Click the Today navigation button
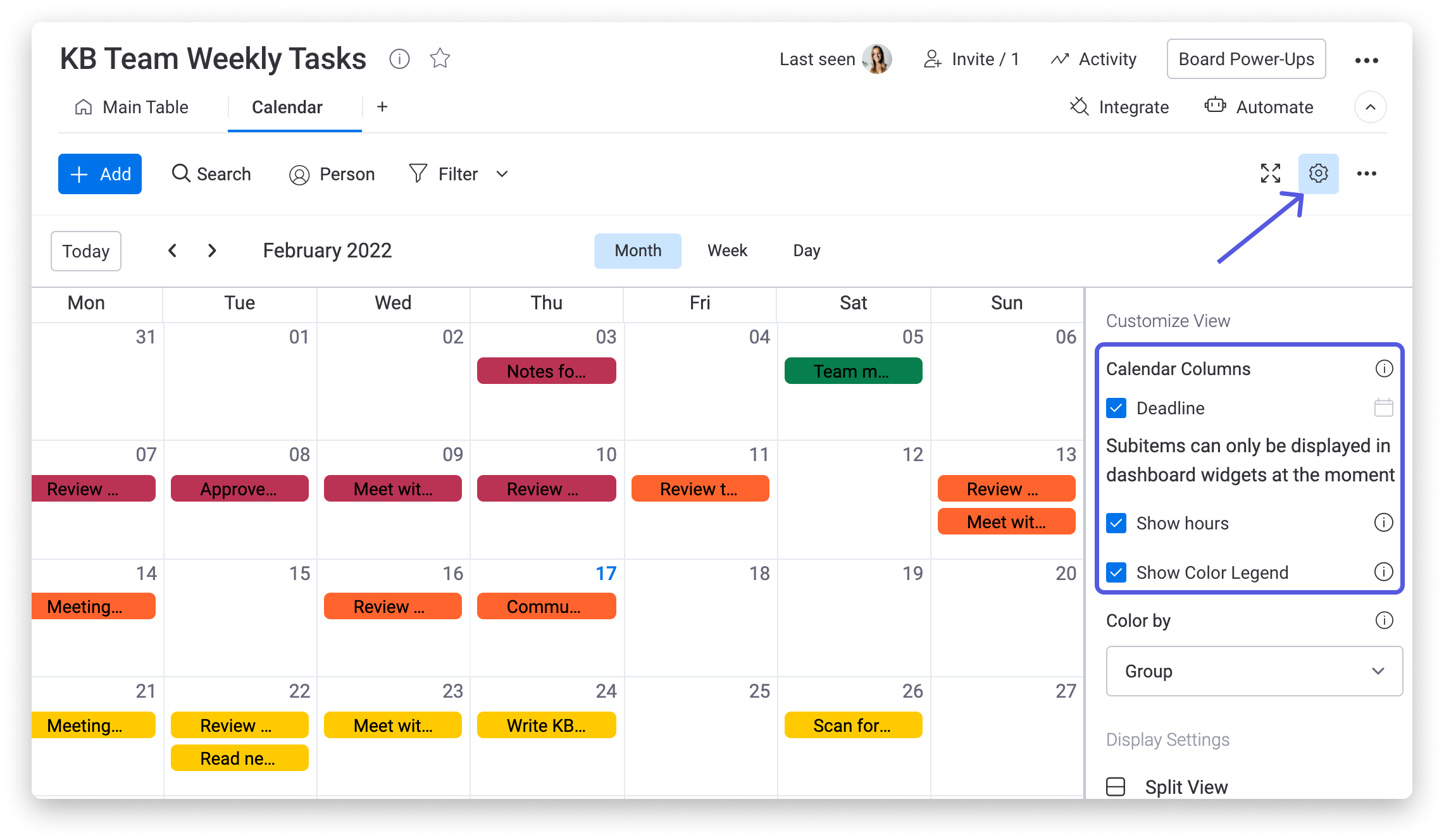 (x=86, y=250)
